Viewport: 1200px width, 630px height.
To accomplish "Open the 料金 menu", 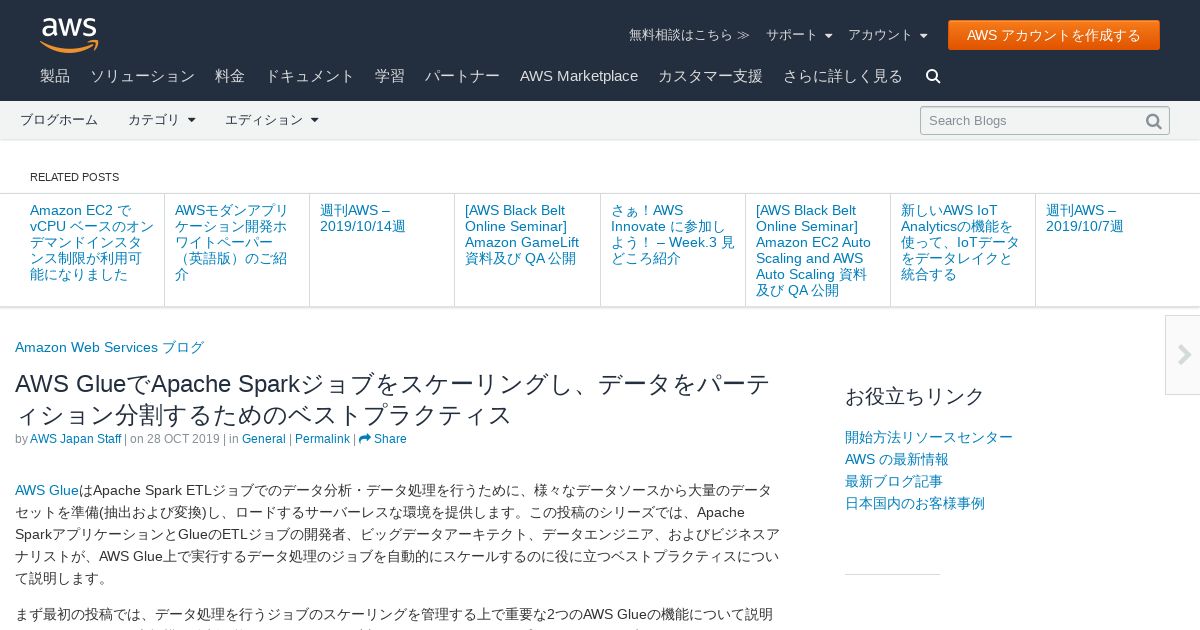I will 230,76.
